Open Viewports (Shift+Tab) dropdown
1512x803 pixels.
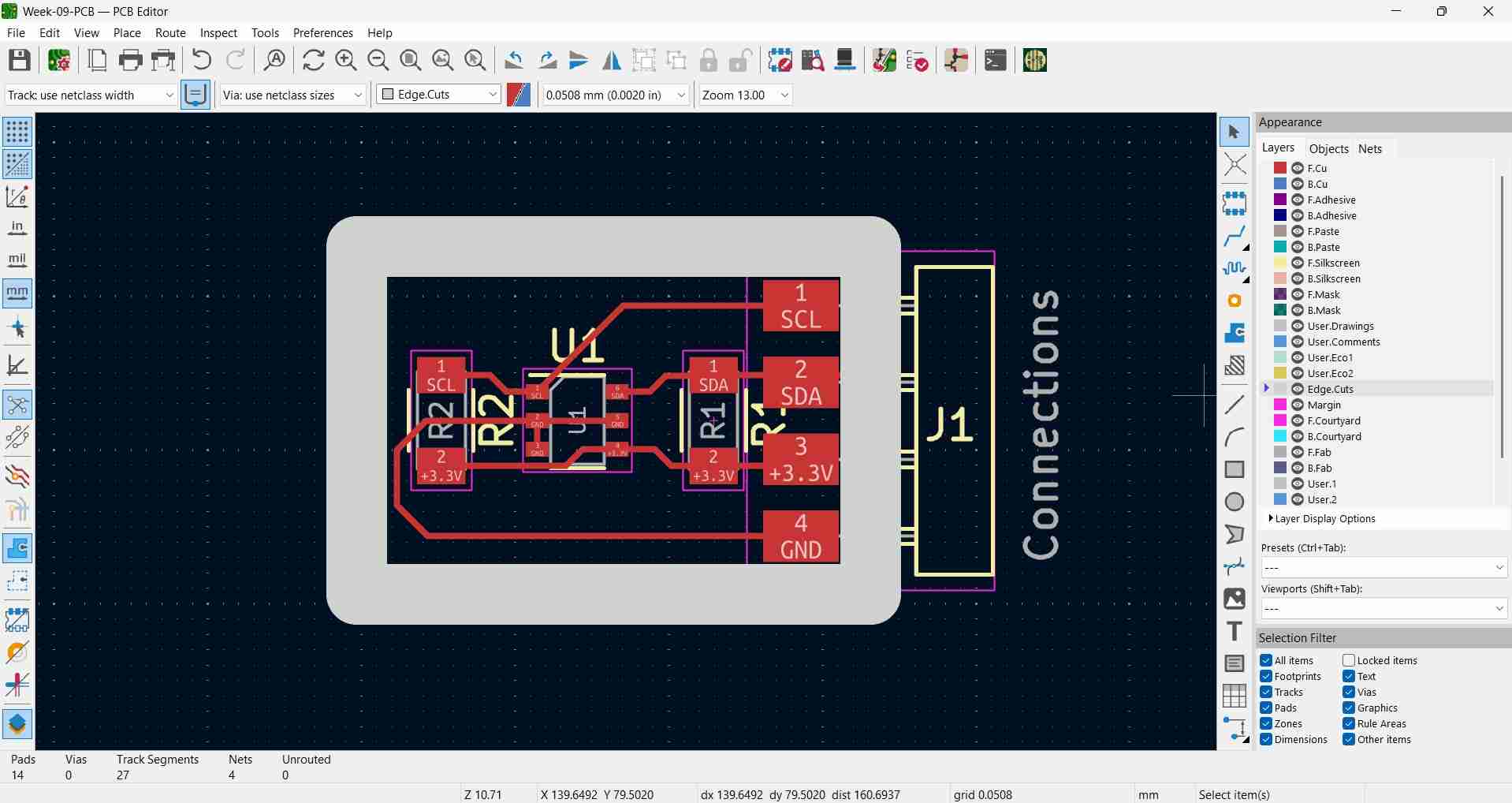coord(1384,608)
